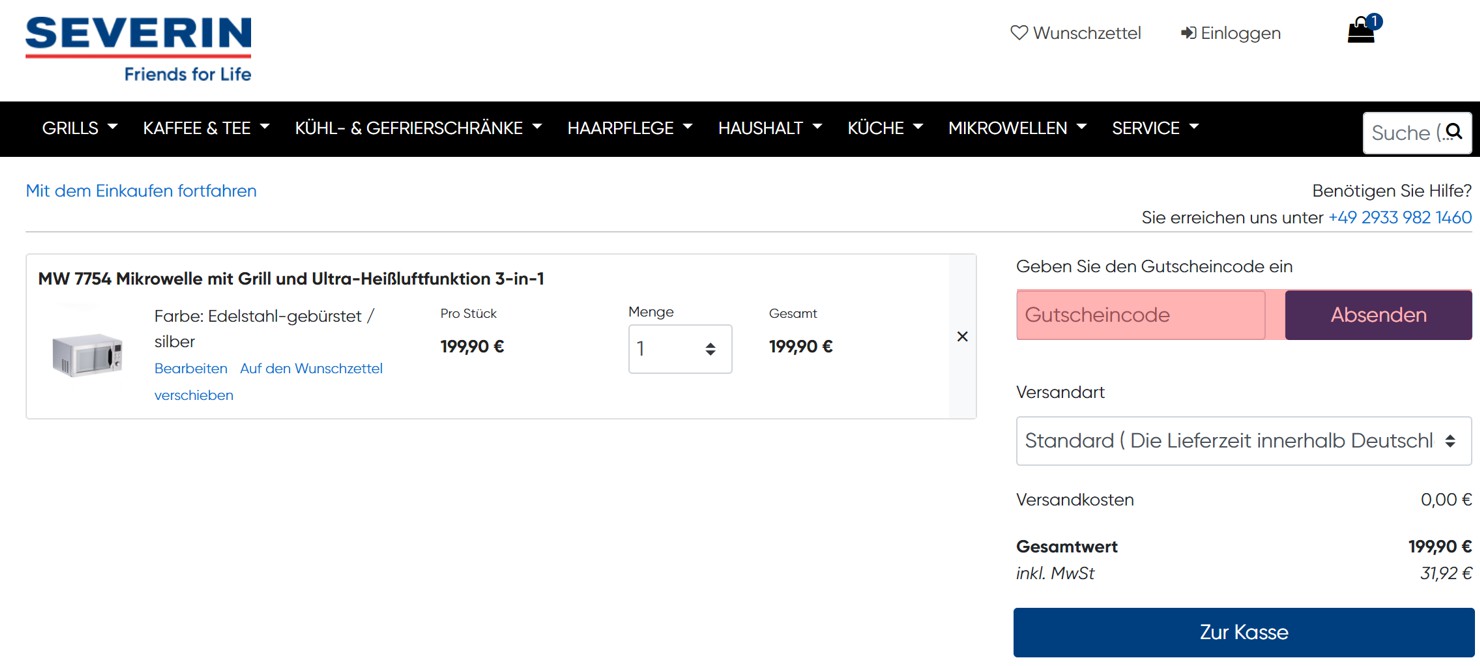Click the Einloggen text link
The width and height of the screenshot is (1480, 666).
(1241, 33)
